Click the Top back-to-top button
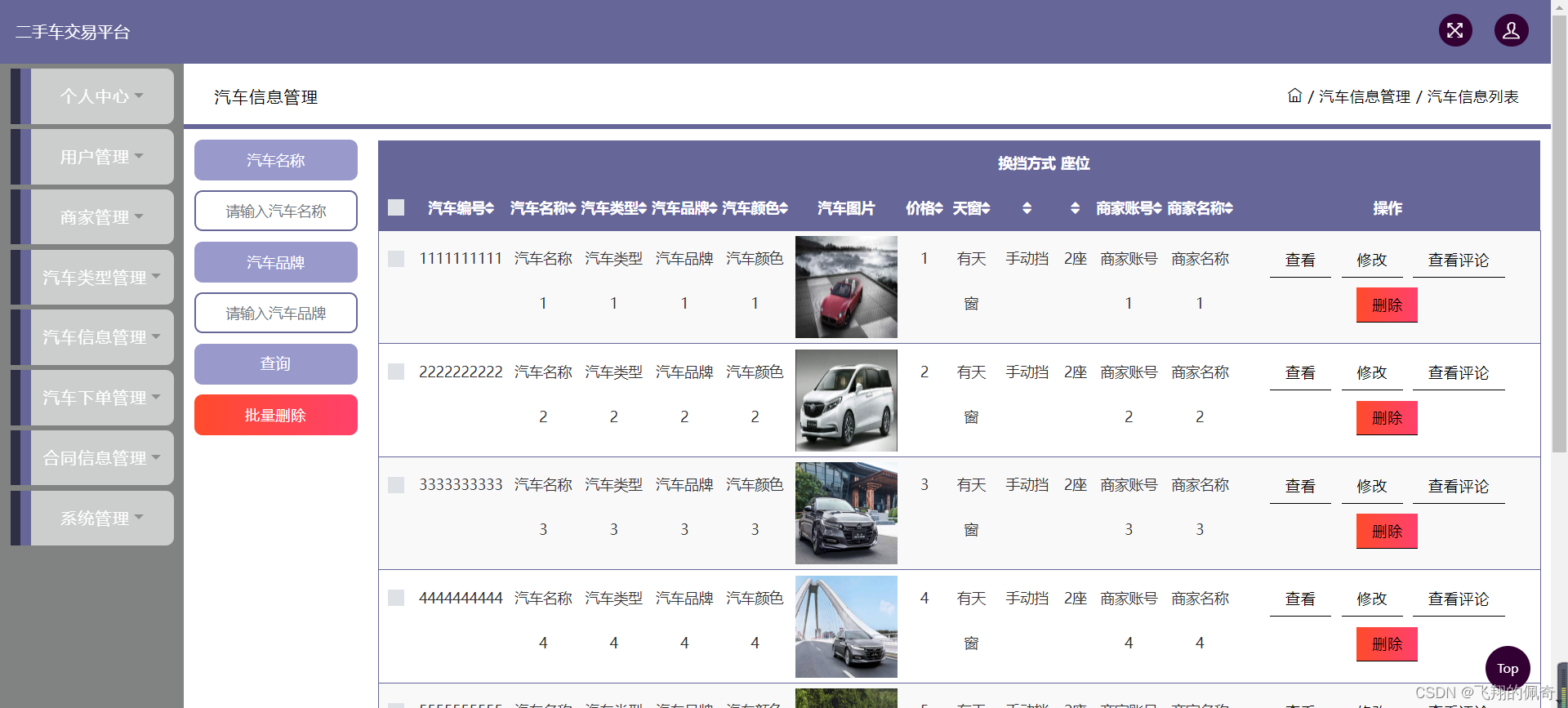 tap(1508, 668)
